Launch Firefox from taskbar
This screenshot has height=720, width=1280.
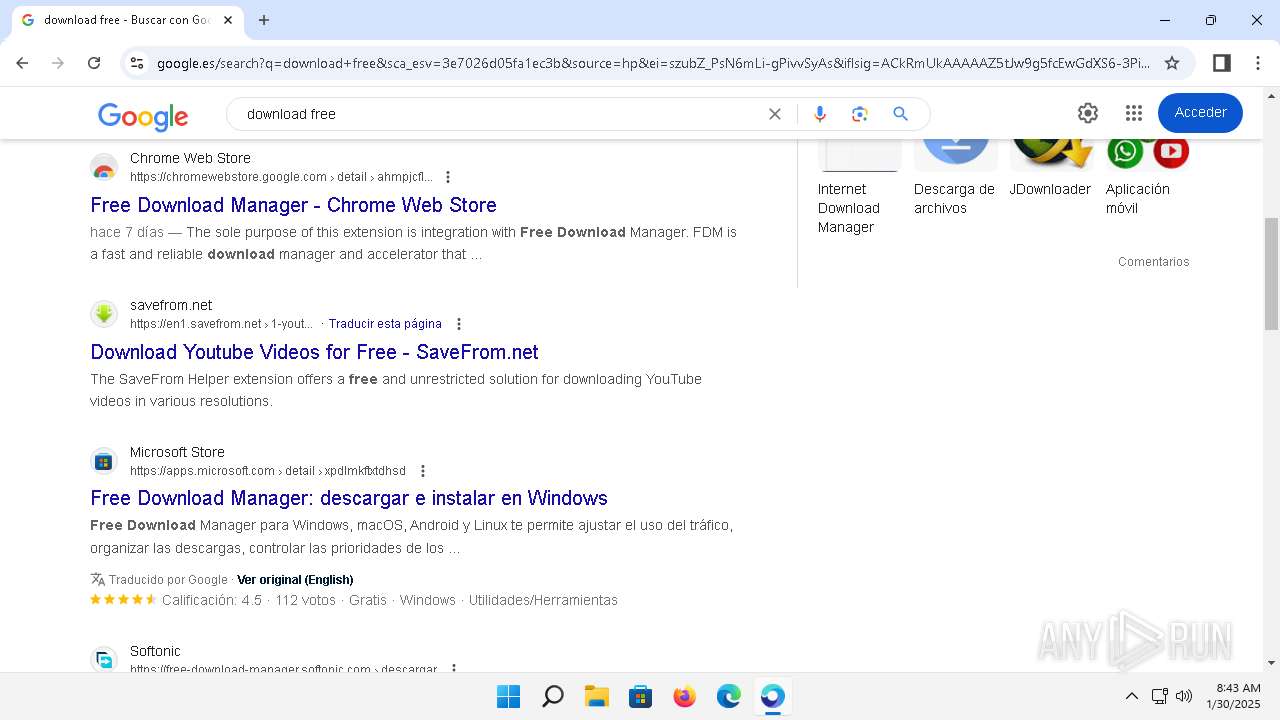click(684, 696)
